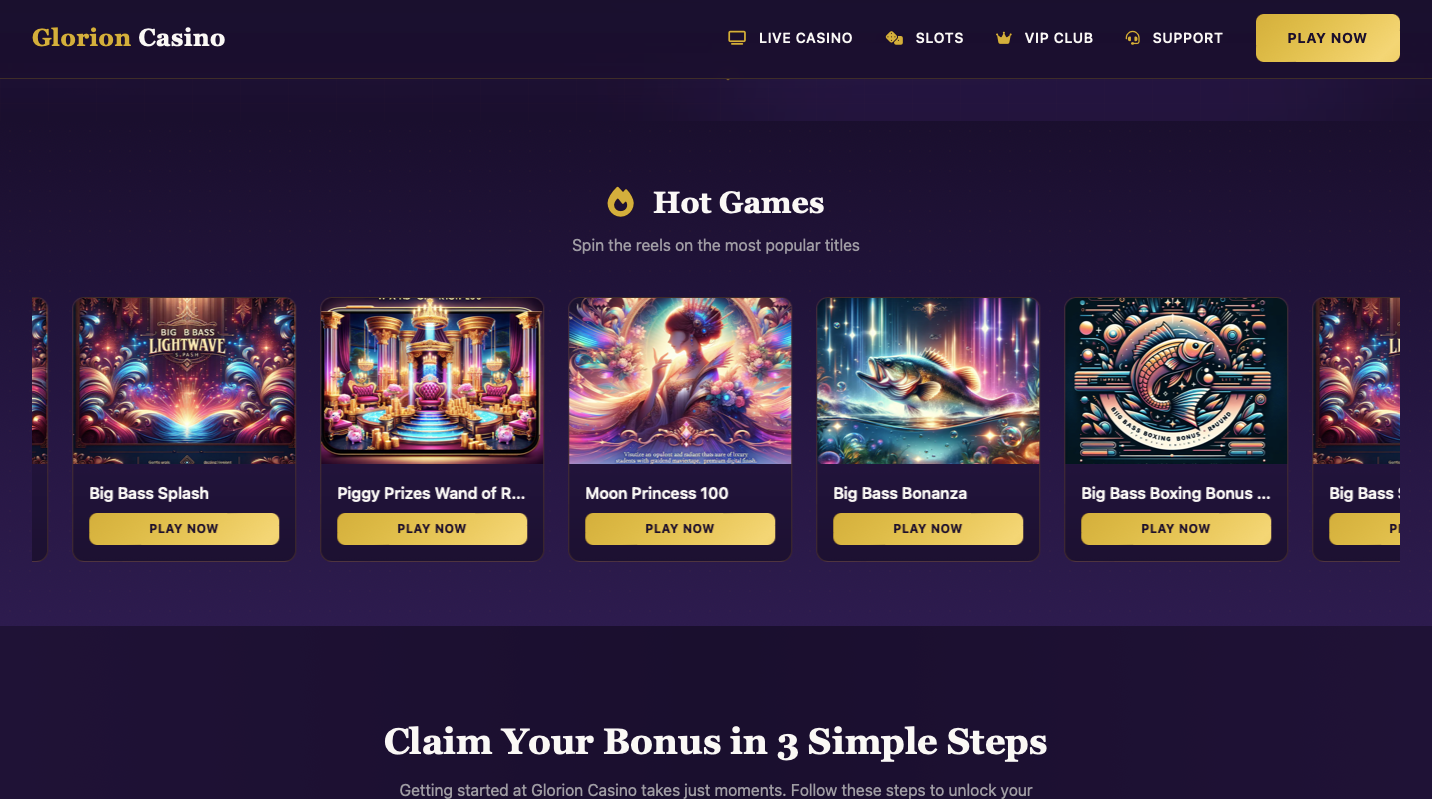Click the Live Casino monitor icon
The width and height of the screenshot is (1432, 799).
[x=737, y=38]
